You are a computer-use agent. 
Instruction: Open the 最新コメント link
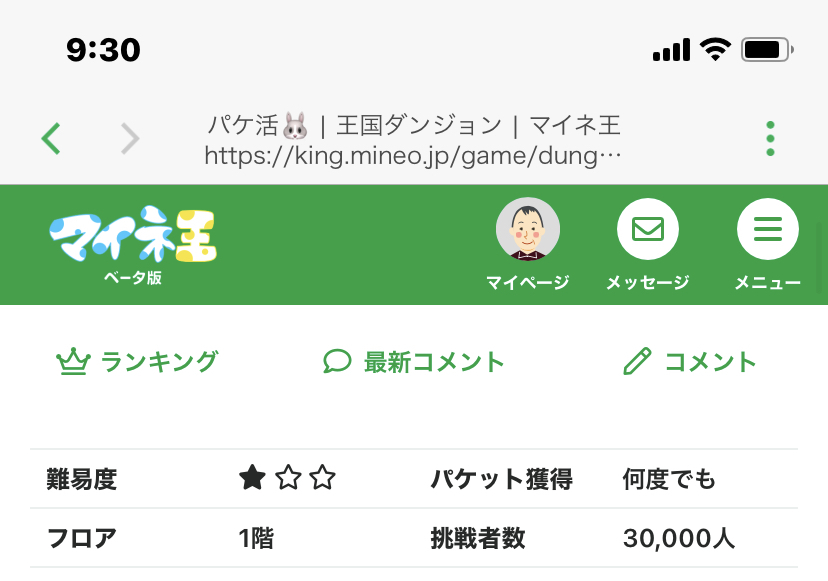[x=434, y=362]
